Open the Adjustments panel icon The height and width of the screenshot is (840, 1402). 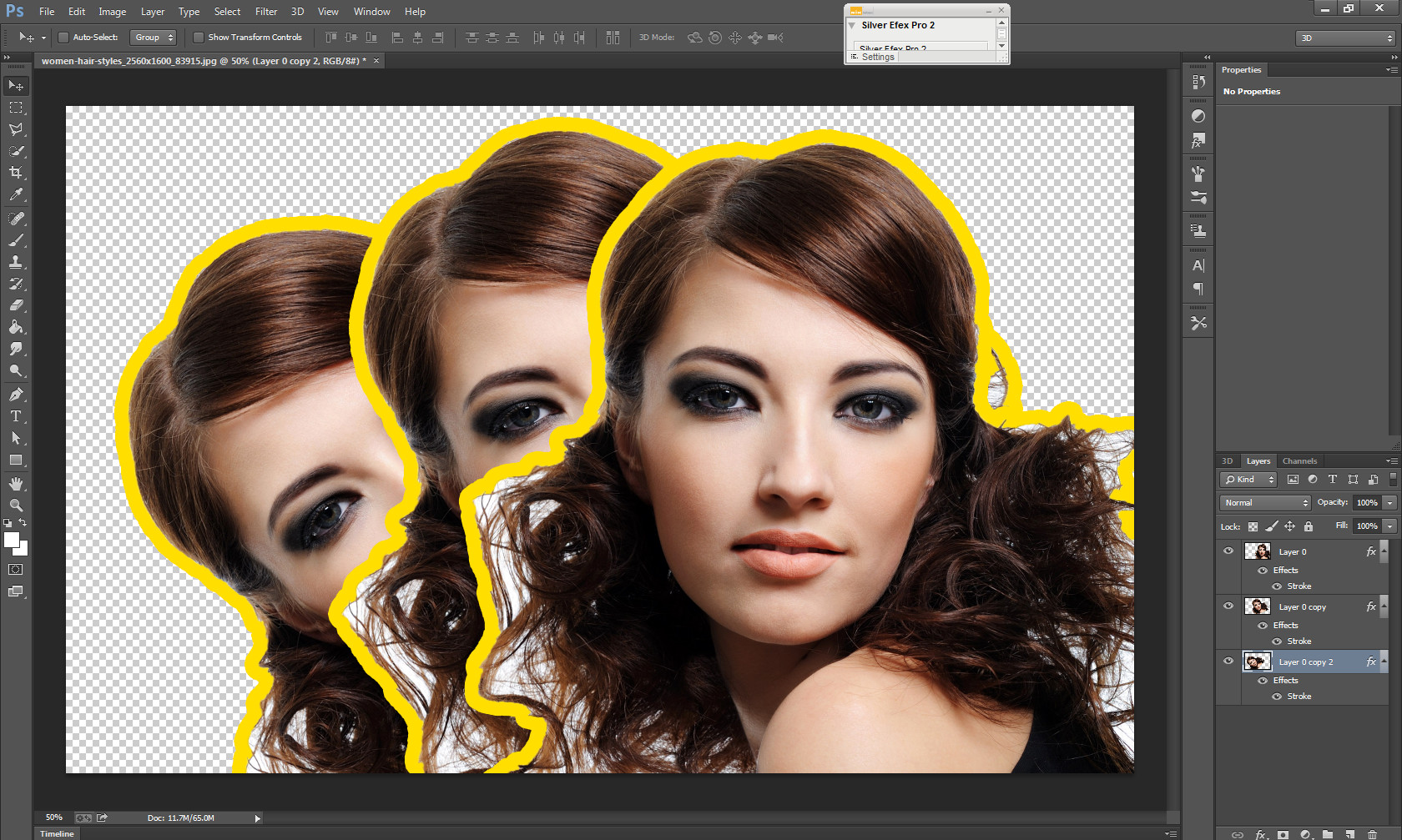[x=1198, y=116]
